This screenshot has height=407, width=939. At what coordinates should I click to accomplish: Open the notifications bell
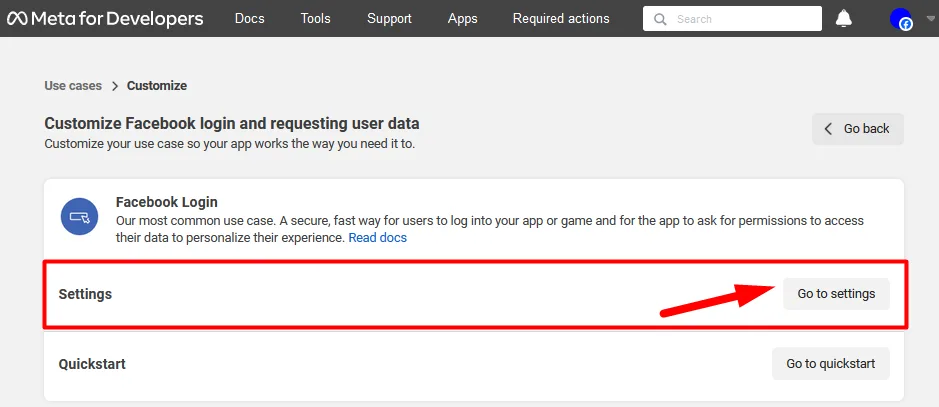(x=844, y=19)
